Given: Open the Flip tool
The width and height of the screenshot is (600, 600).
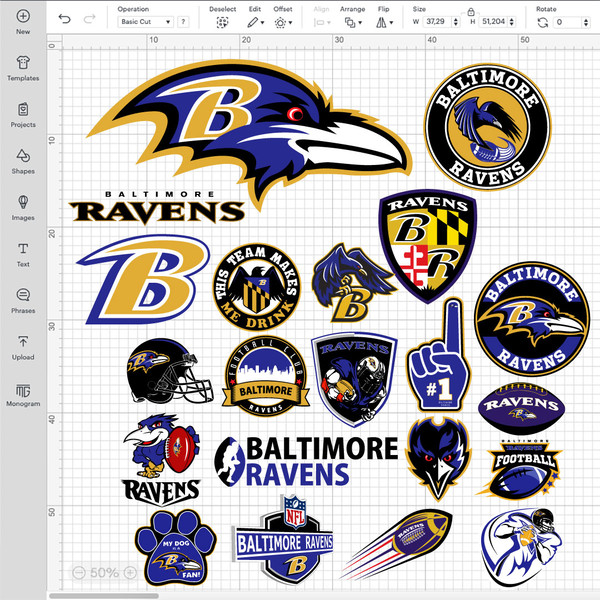Looking at the screenshot, I should coord(381,23).
